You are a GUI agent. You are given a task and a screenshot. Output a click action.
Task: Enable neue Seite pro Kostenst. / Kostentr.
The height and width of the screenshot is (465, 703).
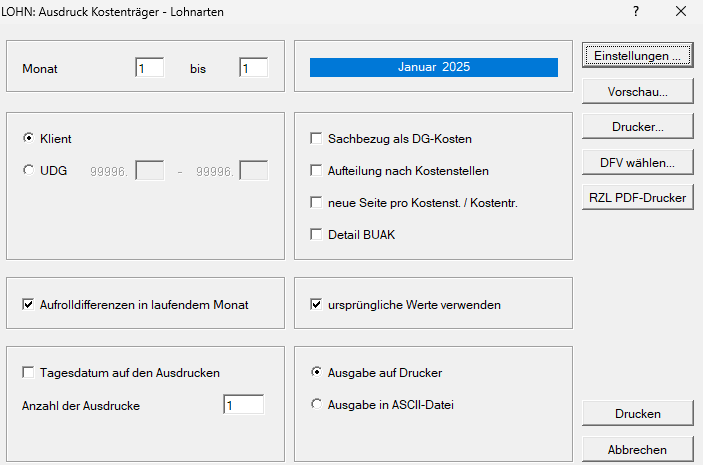[317, 203]
